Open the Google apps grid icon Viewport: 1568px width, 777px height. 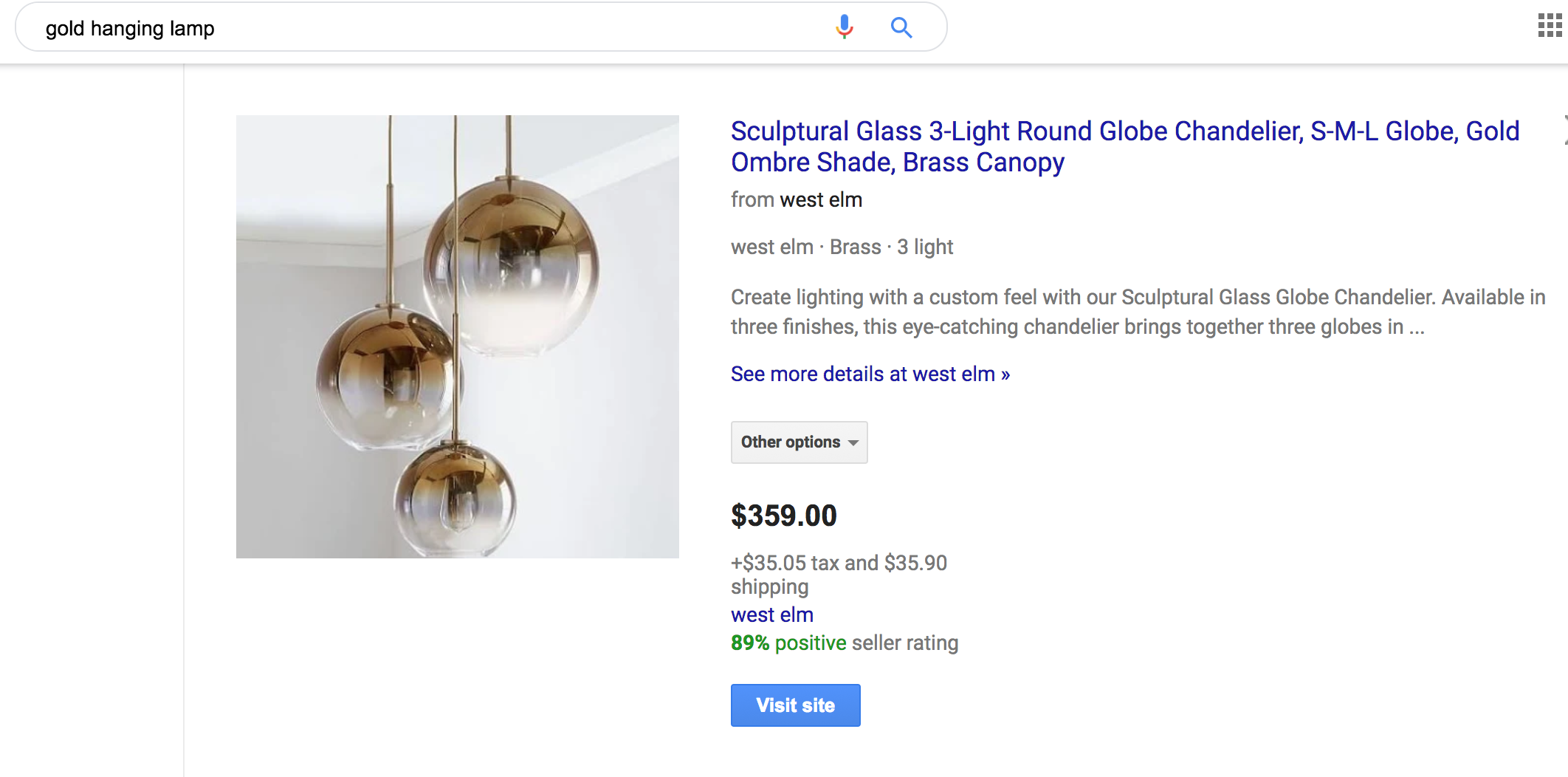[1550, 25]
